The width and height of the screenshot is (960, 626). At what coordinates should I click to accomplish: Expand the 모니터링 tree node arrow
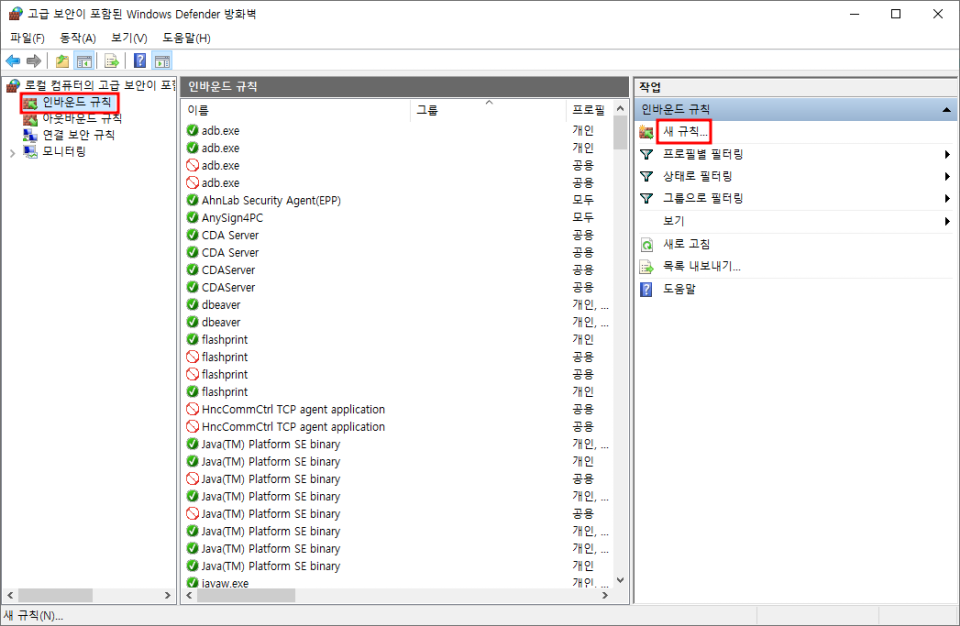click(12, 153)
